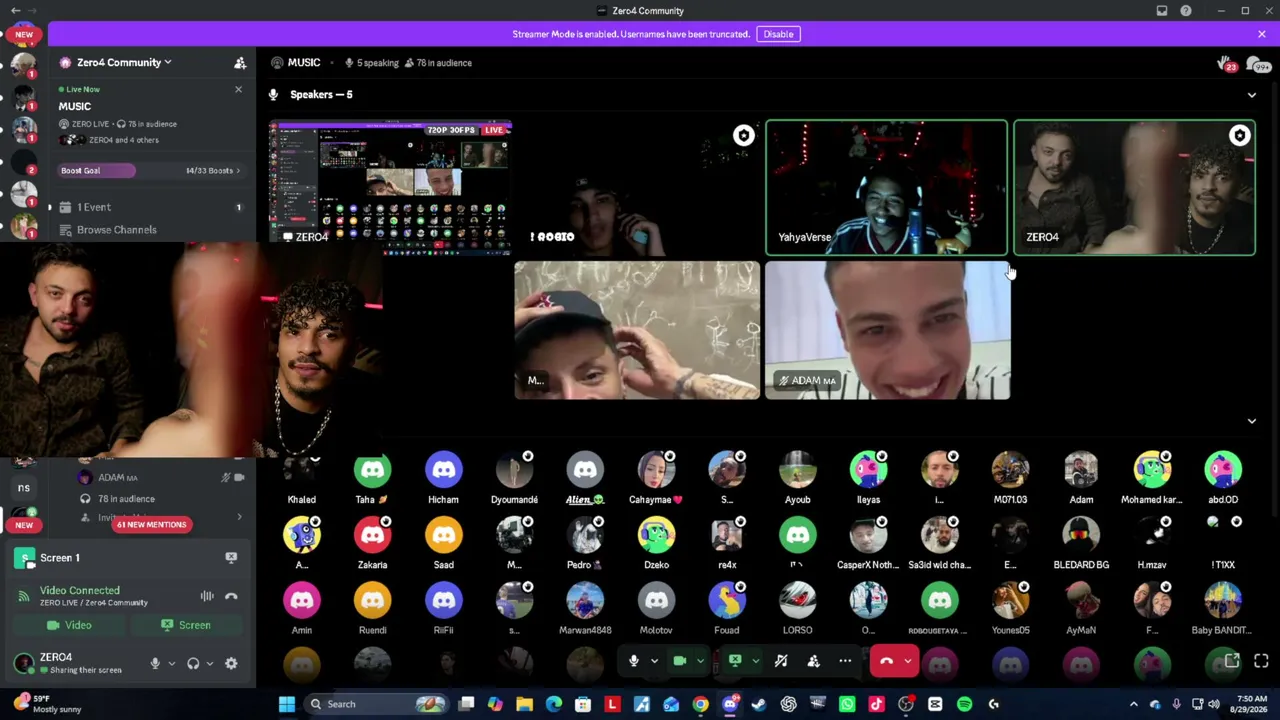1280x720 pixels.
Task: Select the YahyaVerse speaker video tile
Action: [886, 187]
